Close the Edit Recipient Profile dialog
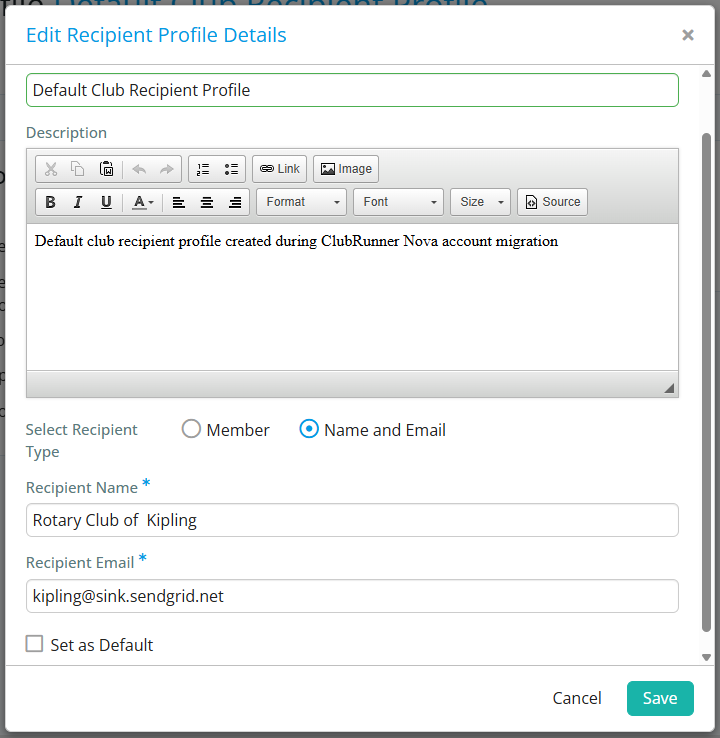 tap(688, 35)
